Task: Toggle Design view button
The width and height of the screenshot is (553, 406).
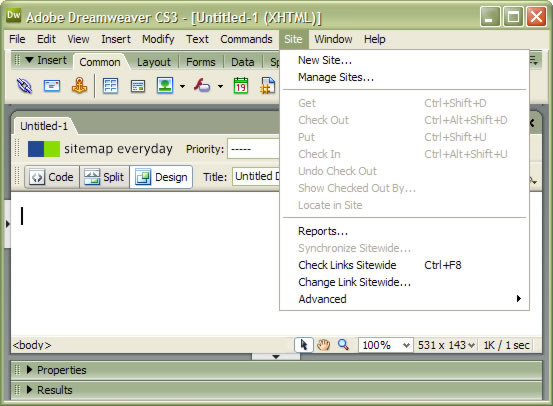Action: pyautogui.click(x=161, y=177)
